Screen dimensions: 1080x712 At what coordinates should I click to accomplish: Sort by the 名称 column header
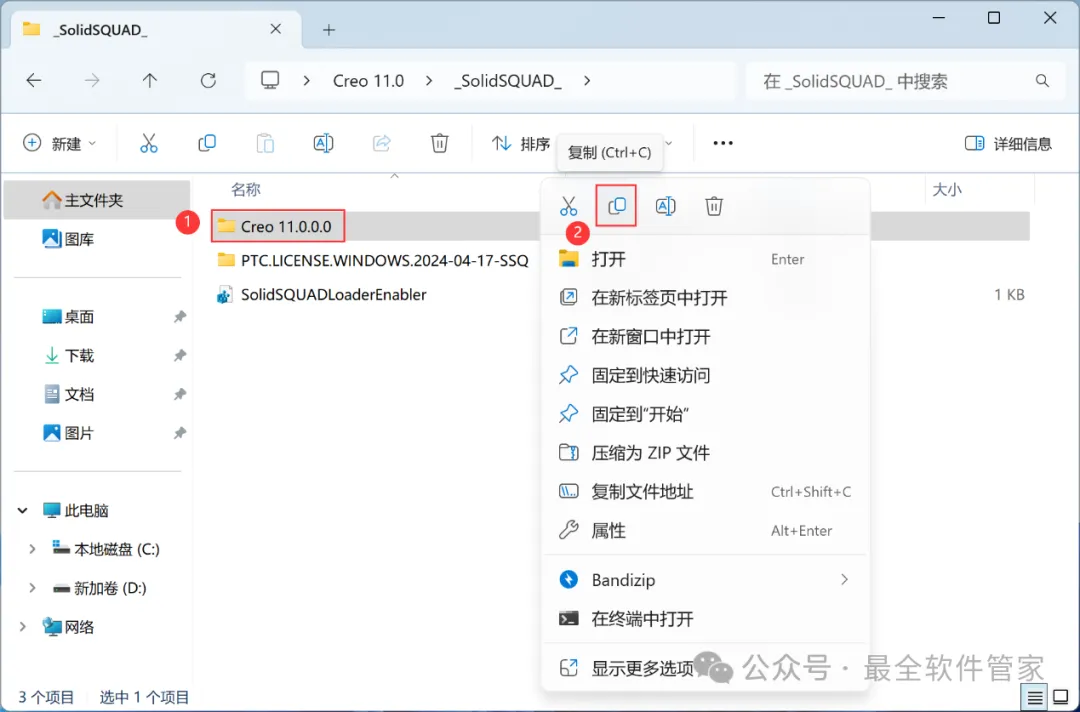[x=245, y=189]
